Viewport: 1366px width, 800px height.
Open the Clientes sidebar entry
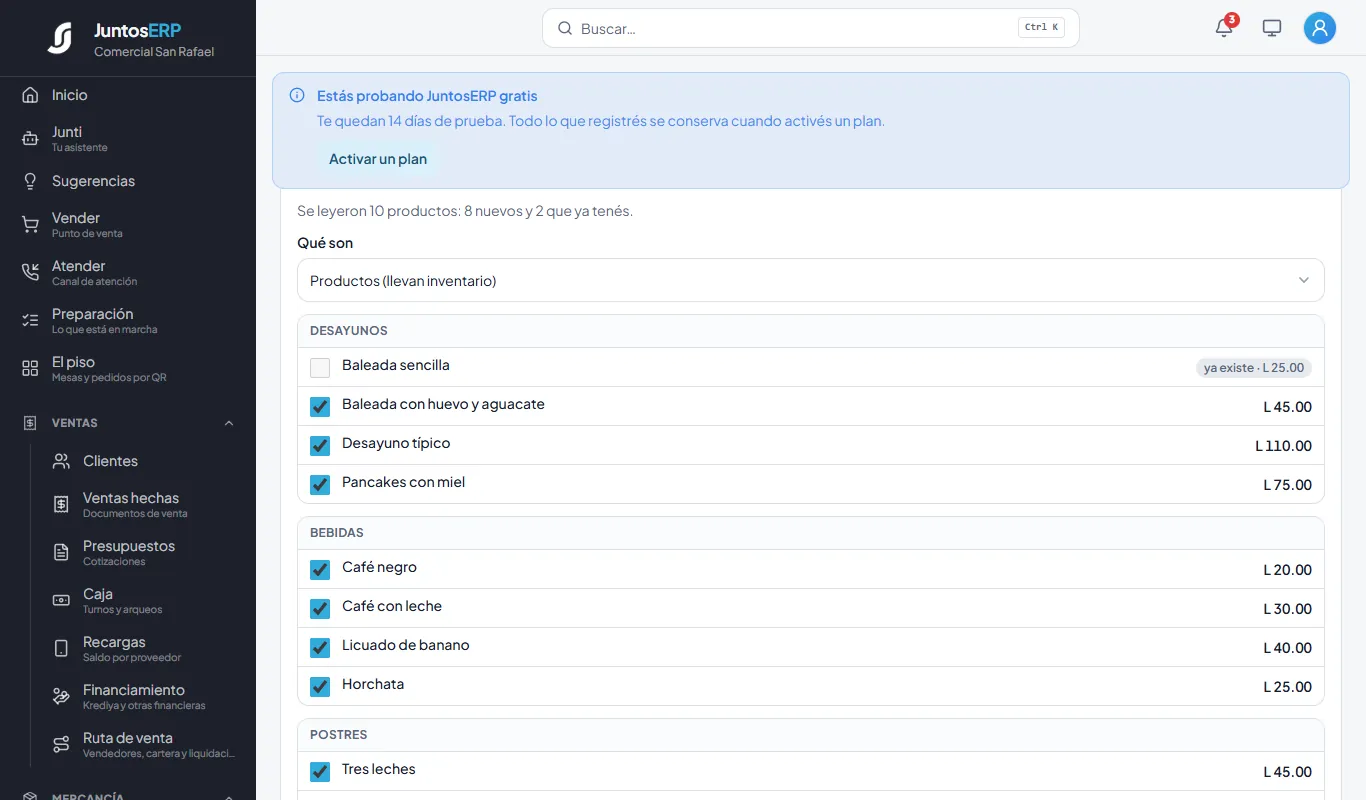point(144,461)
